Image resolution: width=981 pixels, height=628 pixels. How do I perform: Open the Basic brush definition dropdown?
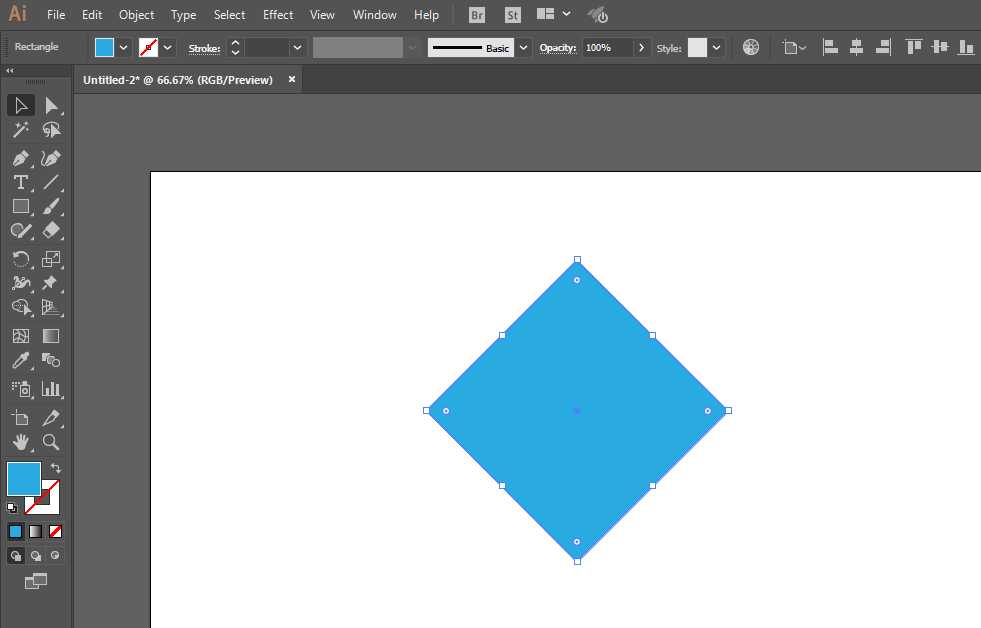point(523,48)
